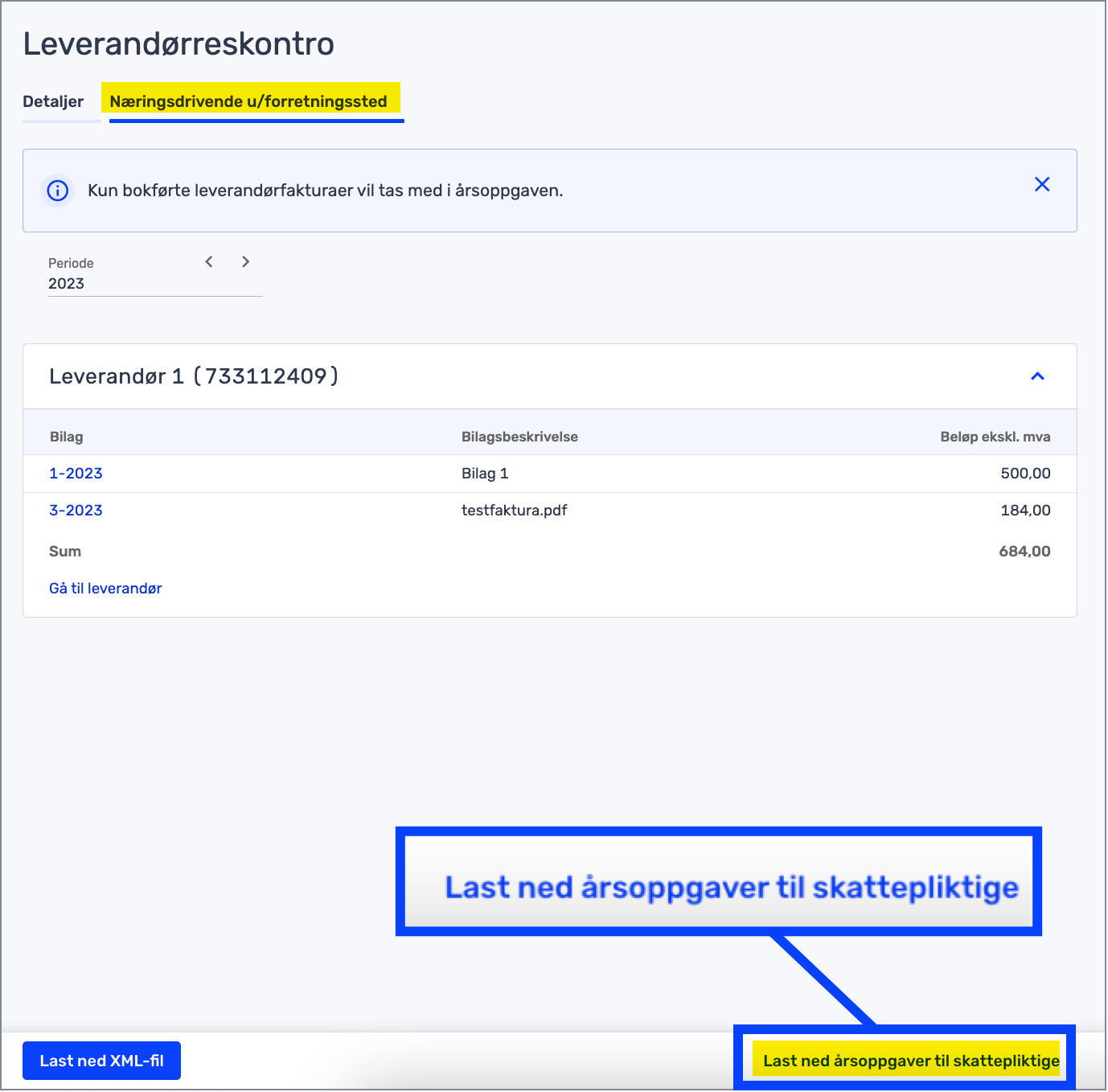The image size is (1108, 1092).
Task: Click the info icon on the banner
Action: point(57,191)
